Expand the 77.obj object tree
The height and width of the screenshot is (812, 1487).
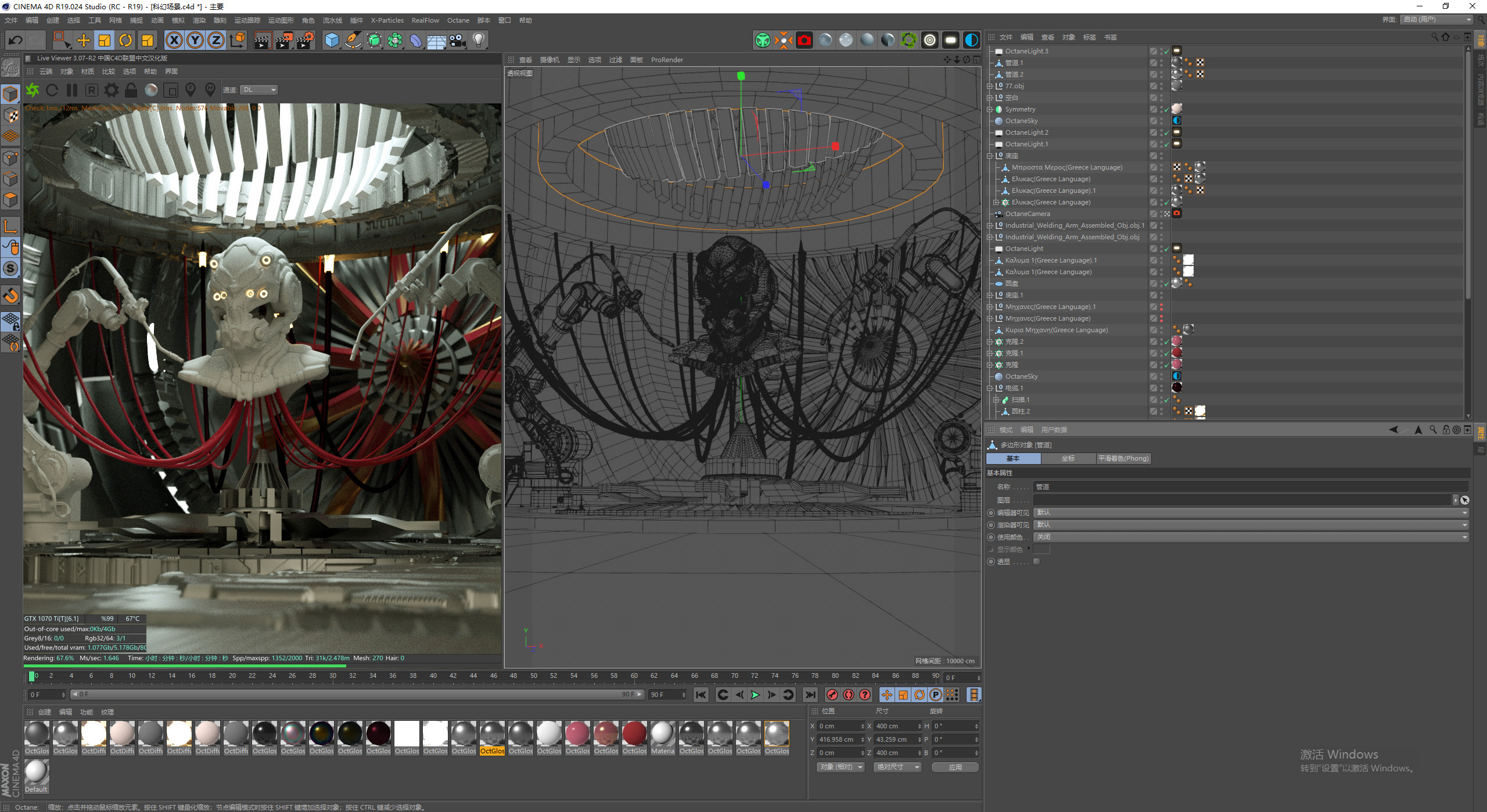pos(990,86)
